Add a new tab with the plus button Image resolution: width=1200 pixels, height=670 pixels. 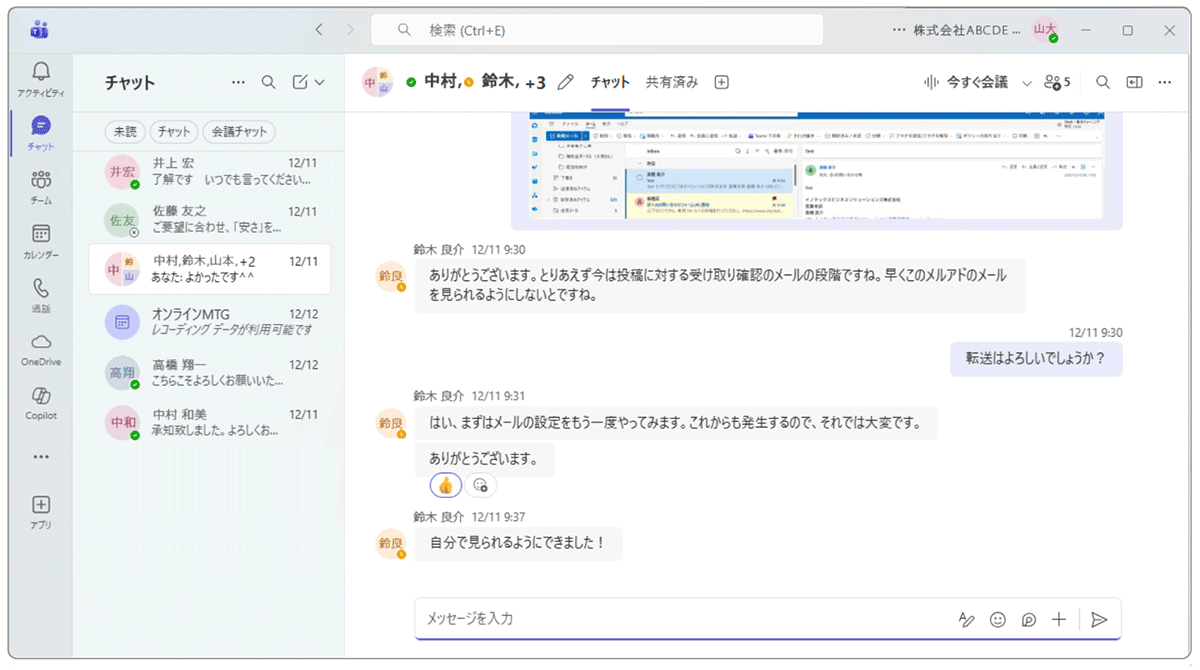click(721, 82)
